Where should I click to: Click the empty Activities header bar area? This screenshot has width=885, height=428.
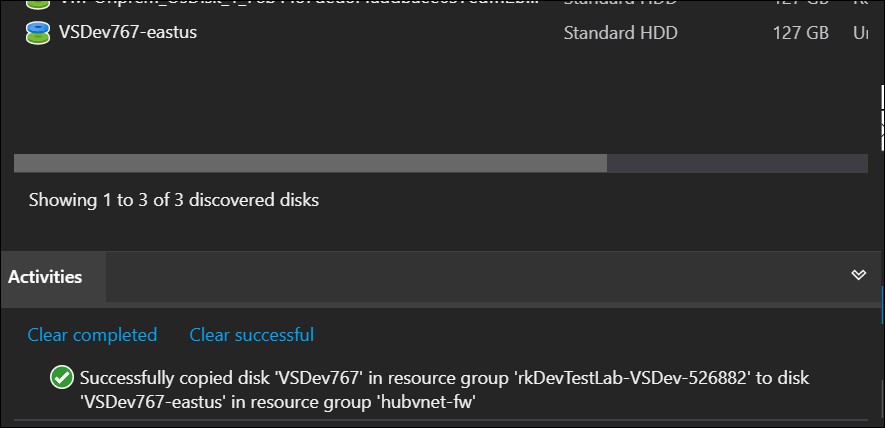coord(470,277)
